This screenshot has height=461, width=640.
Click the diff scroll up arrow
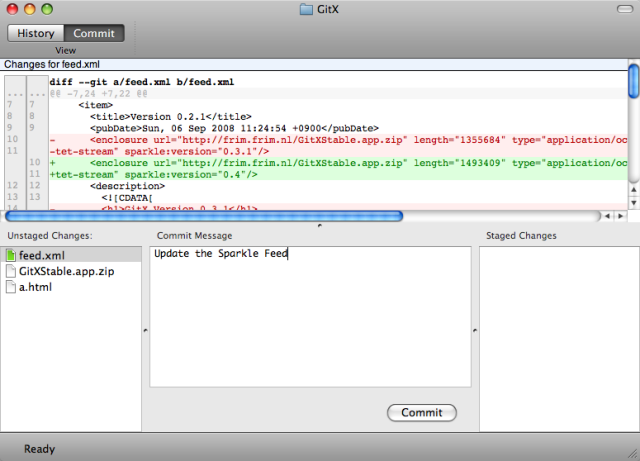tap(633, 189)
